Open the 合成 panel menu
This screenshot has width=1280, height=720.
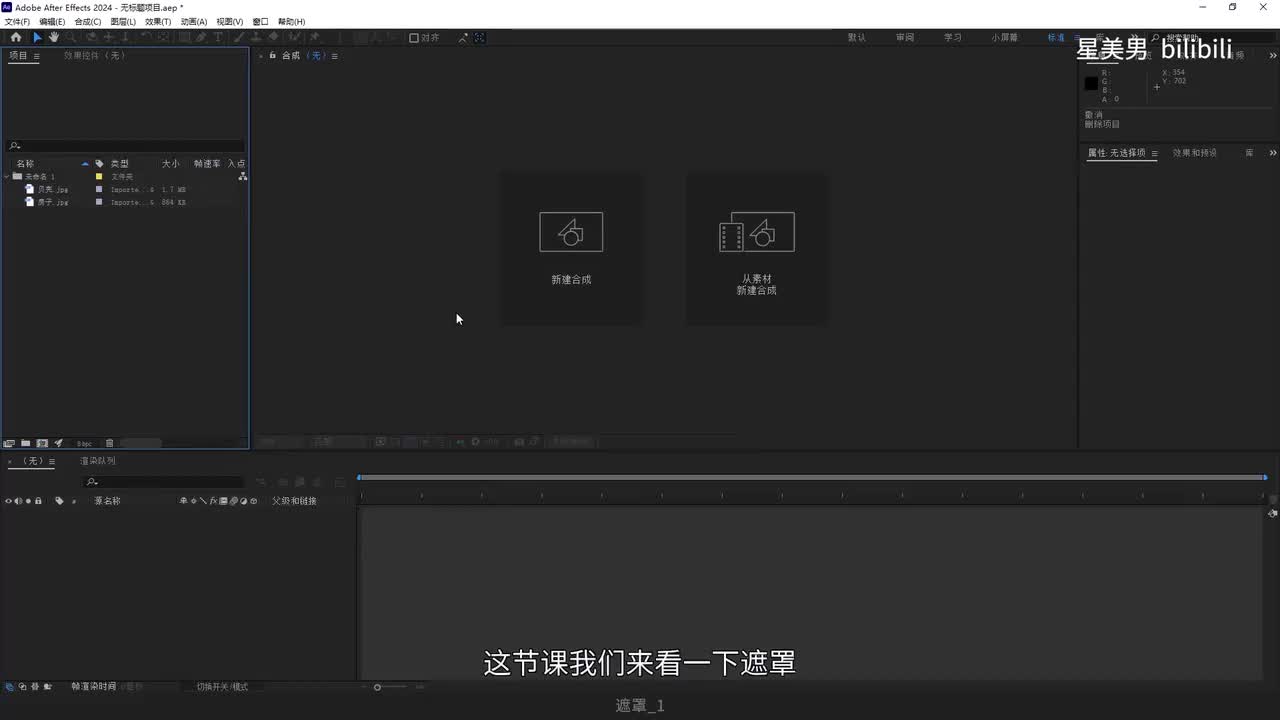click(334, 56)
